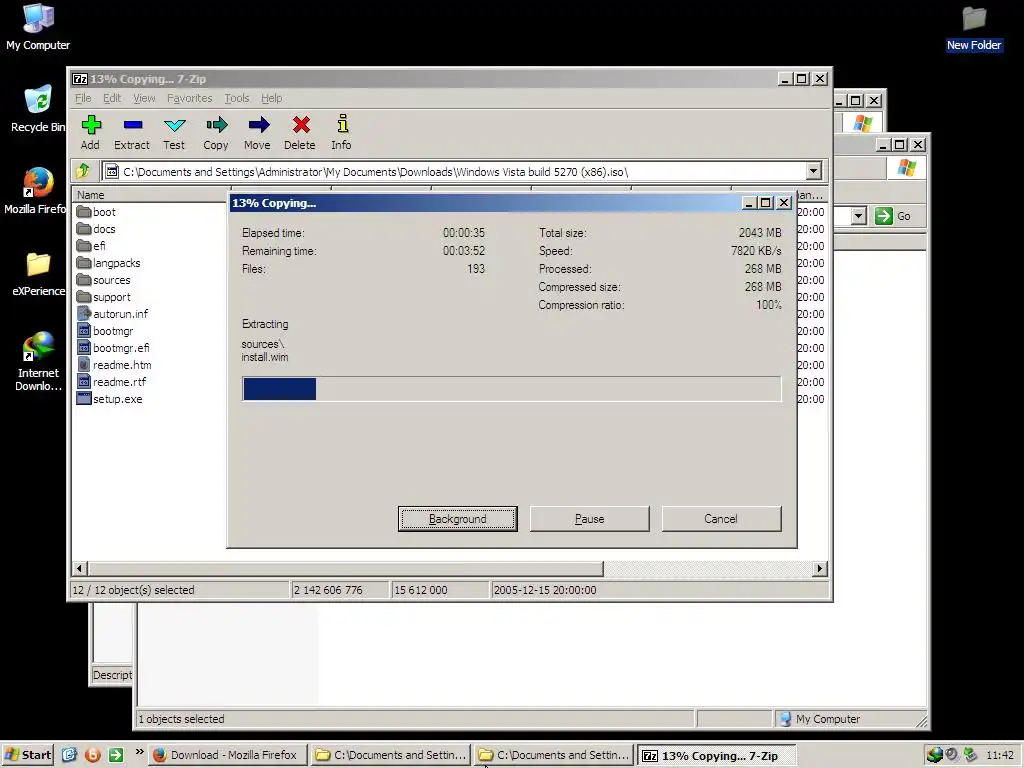Expand the 7-Zip address path dropdown
The width and height of the screenshot is (1024, 768).
coord(813,171)
